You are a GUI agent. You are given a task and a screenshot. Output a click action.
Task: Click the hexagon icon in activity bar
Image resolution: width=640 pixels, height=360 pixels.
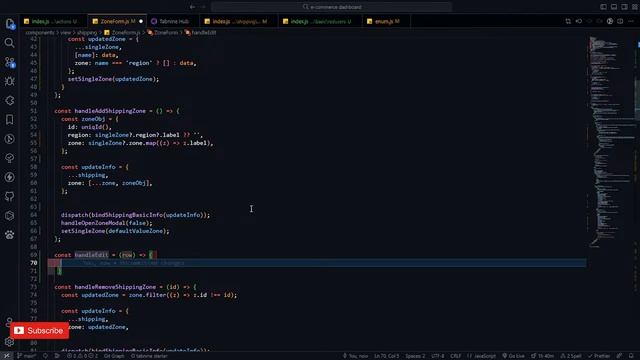tap(9, 216)
